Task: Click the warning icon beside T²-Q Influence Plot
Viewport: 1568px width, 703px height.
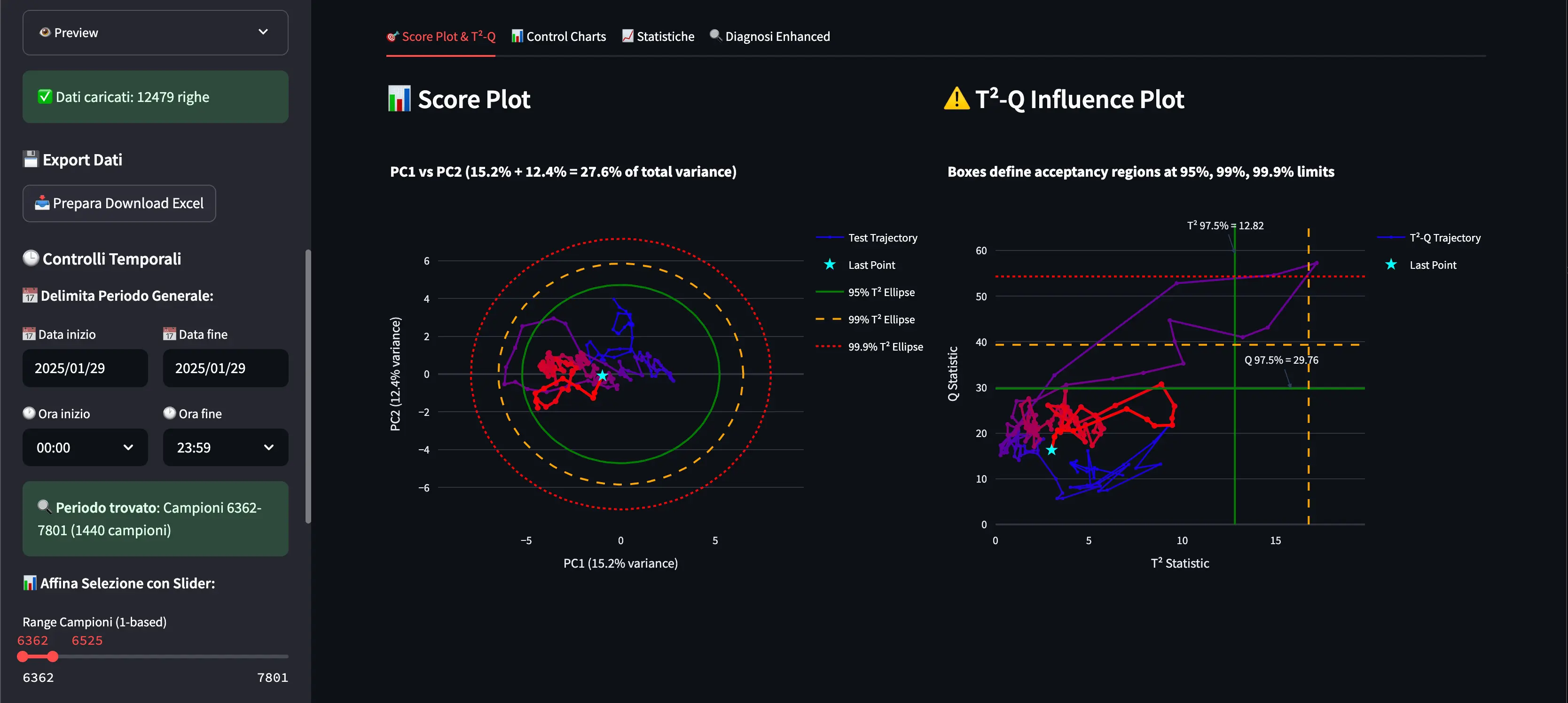Action: click(956, 98)
